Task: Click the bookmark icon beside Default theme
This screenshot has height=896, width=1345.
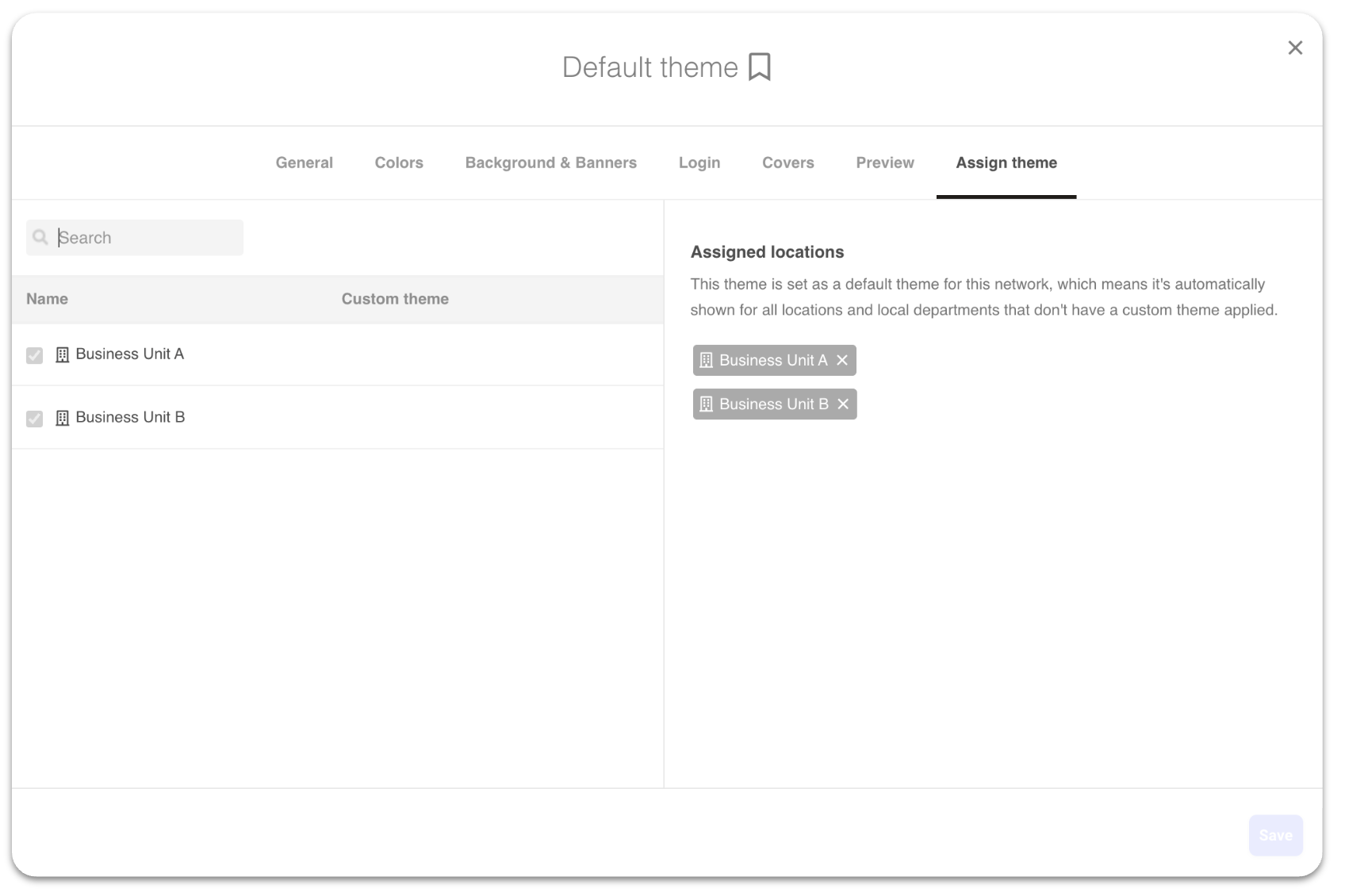Action: click(x=759, y=67)
